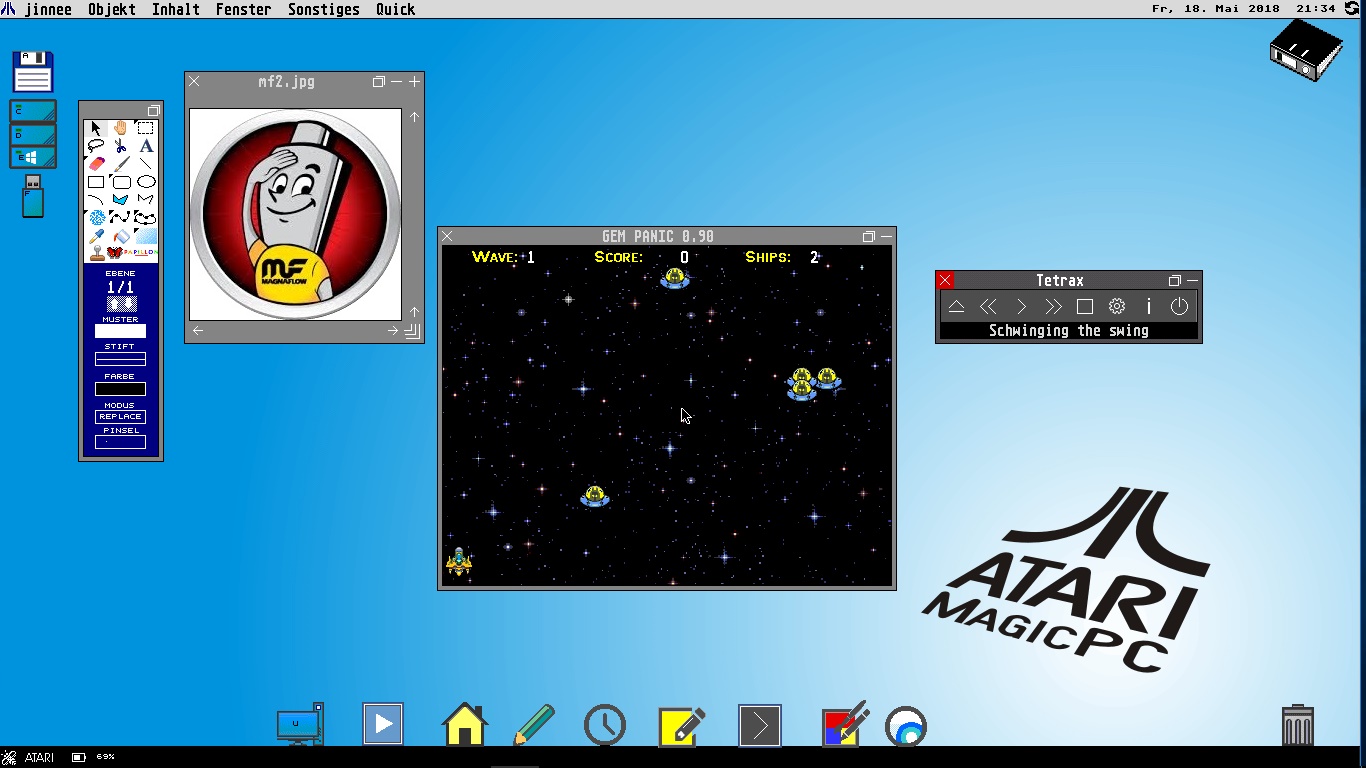This screenshot has height=768, width=1366.
Task: Pick the blue gradient tool
Action: (146, 236)
